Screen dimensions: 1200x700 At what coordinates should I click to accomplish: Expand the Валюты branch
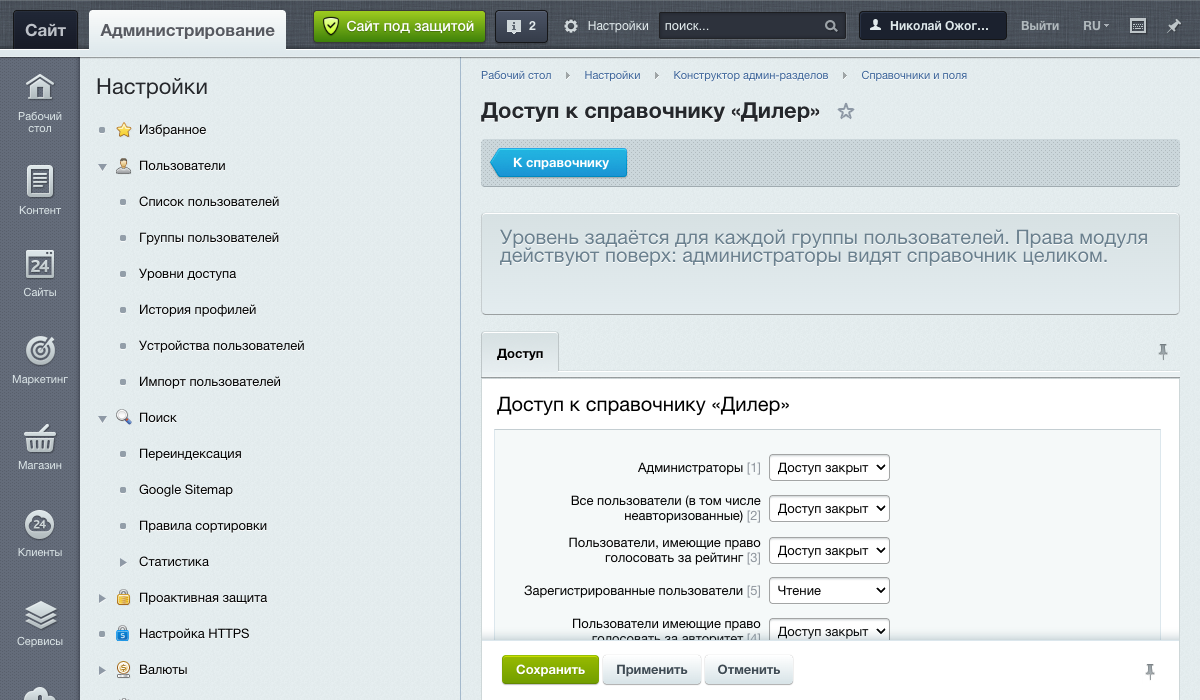(102, 670)
